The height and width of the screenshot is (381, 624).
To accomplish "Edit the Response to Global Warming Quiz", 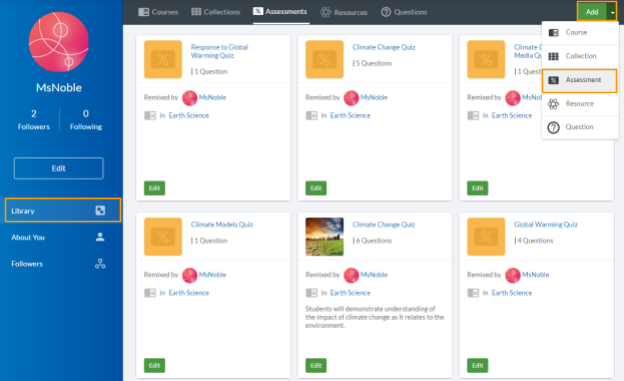I will pyautogui.click(x=154, y=188).
